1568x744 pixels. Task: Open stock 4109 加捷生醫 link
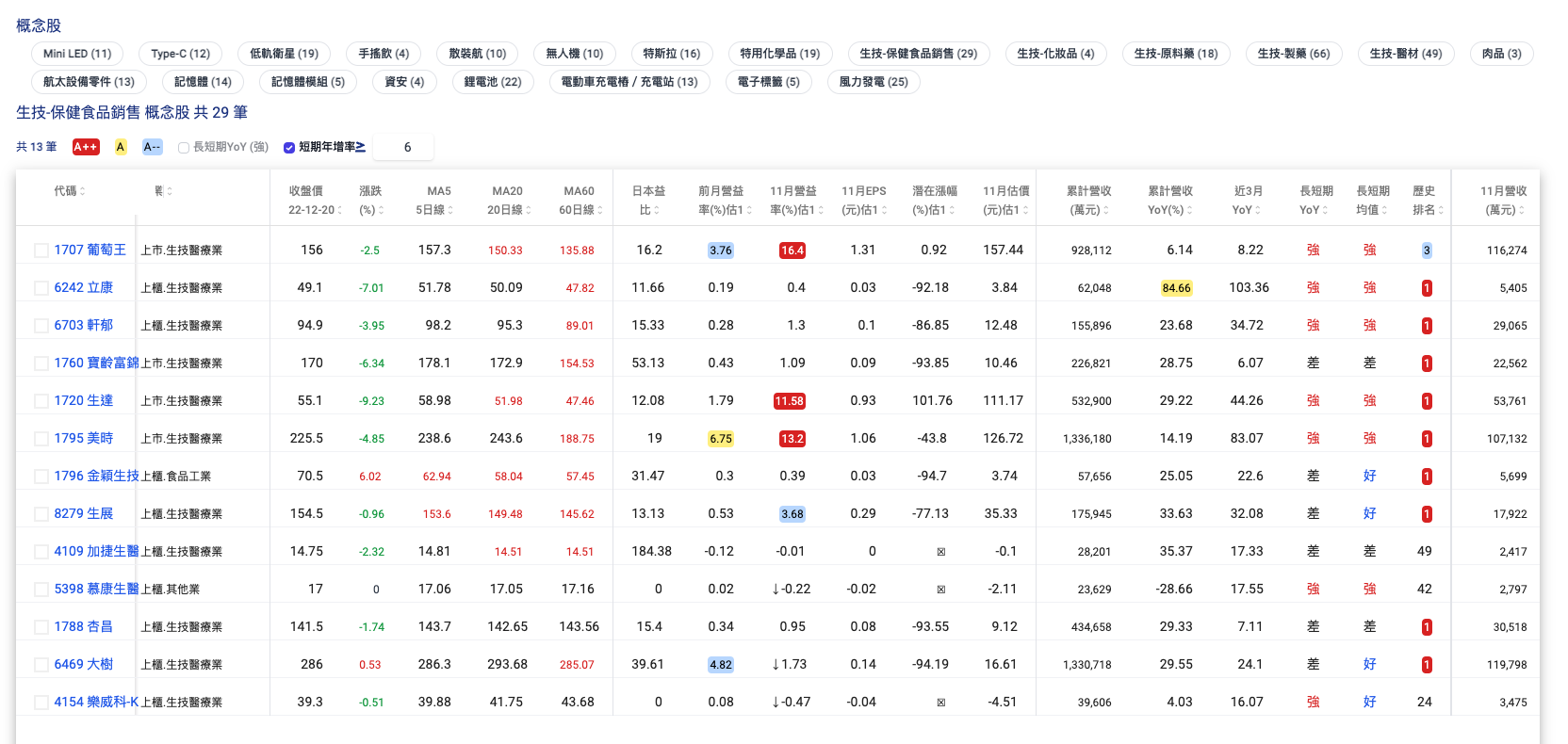pos(96,551)
